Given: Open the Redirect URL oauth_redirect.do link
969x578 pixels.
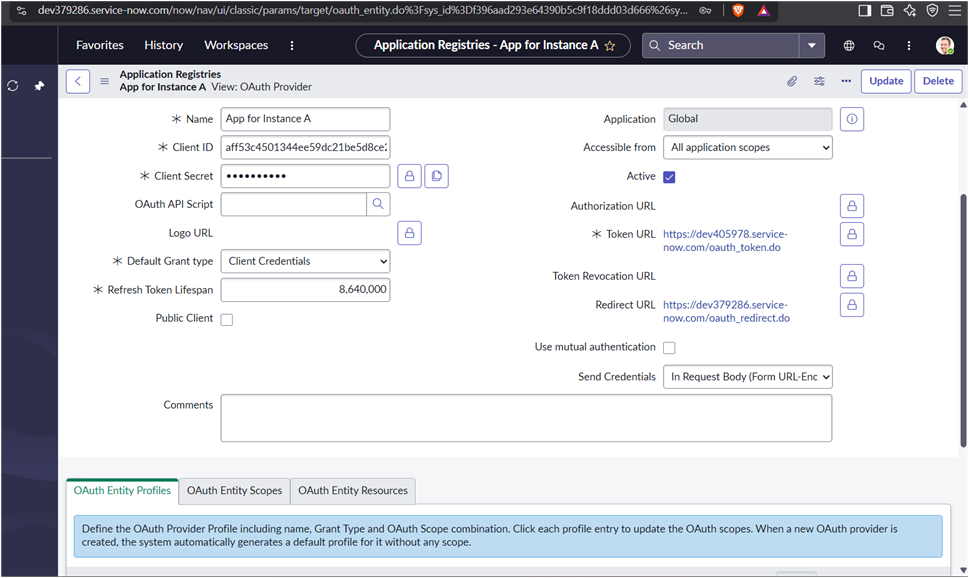Looking at the screenshot, I should [726, 312].
